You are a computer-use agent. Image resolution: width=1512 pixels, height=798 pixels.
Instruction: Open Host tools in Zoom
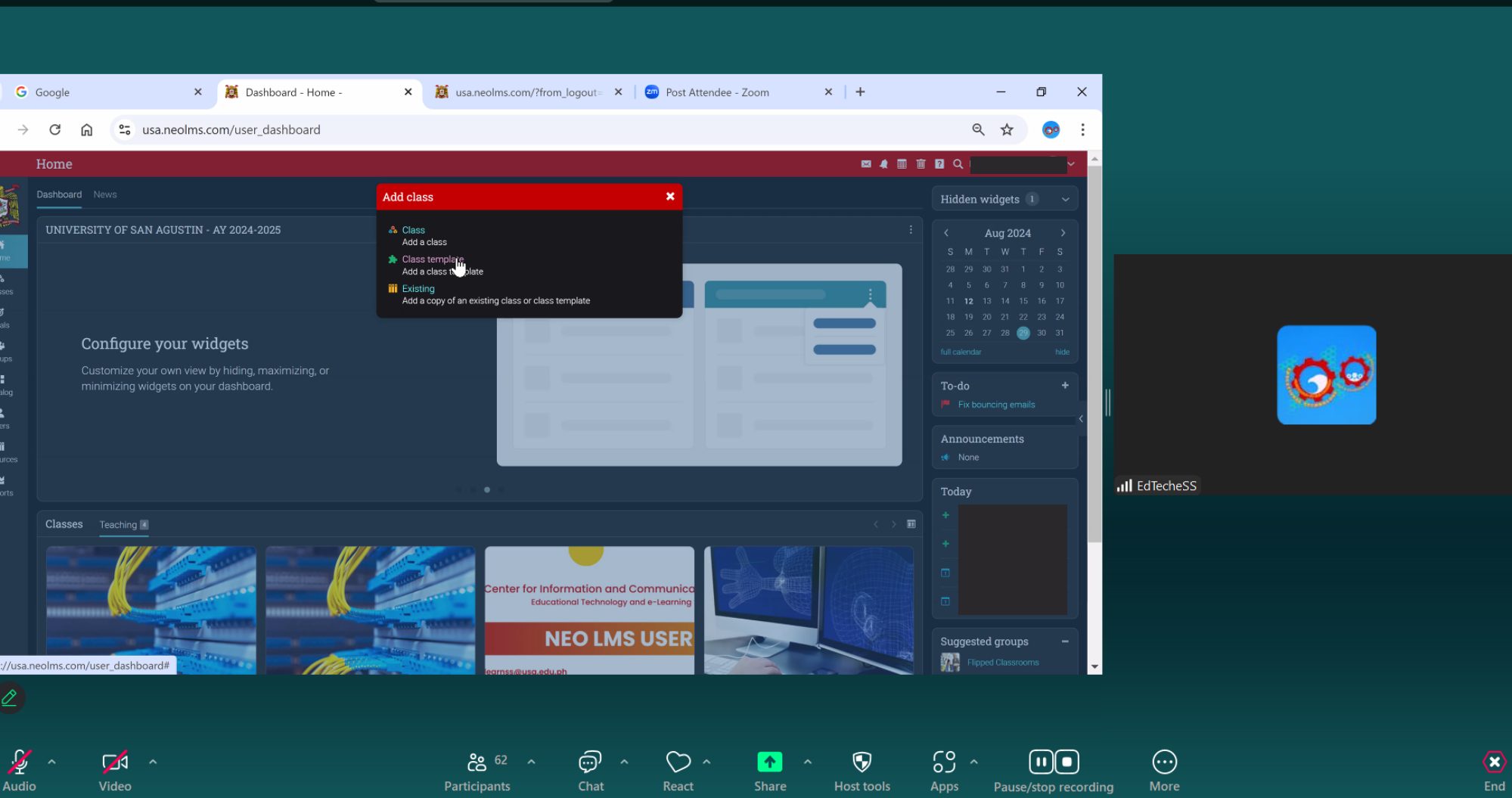862,770
